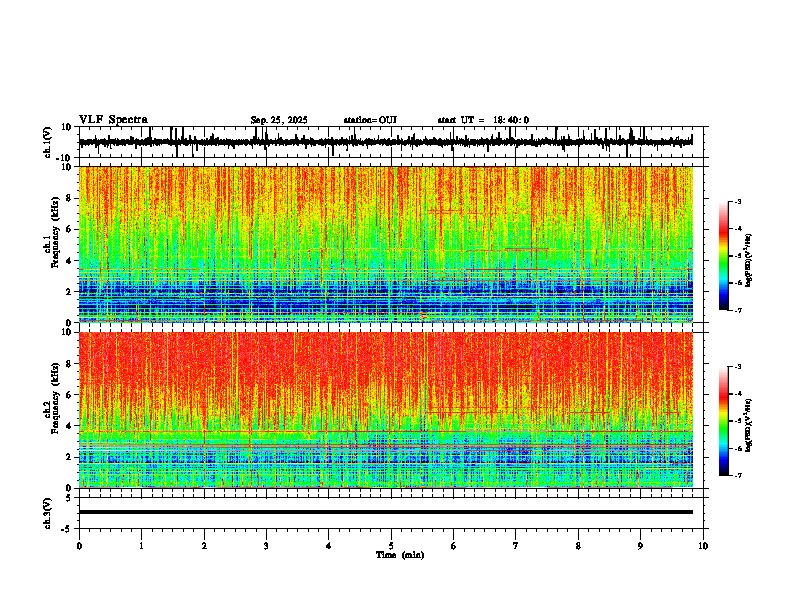The height and width of the screenshot is (612, 792).
Task: Click the date "Sep. 25, 2025"
Action: (x=279, y=120)
